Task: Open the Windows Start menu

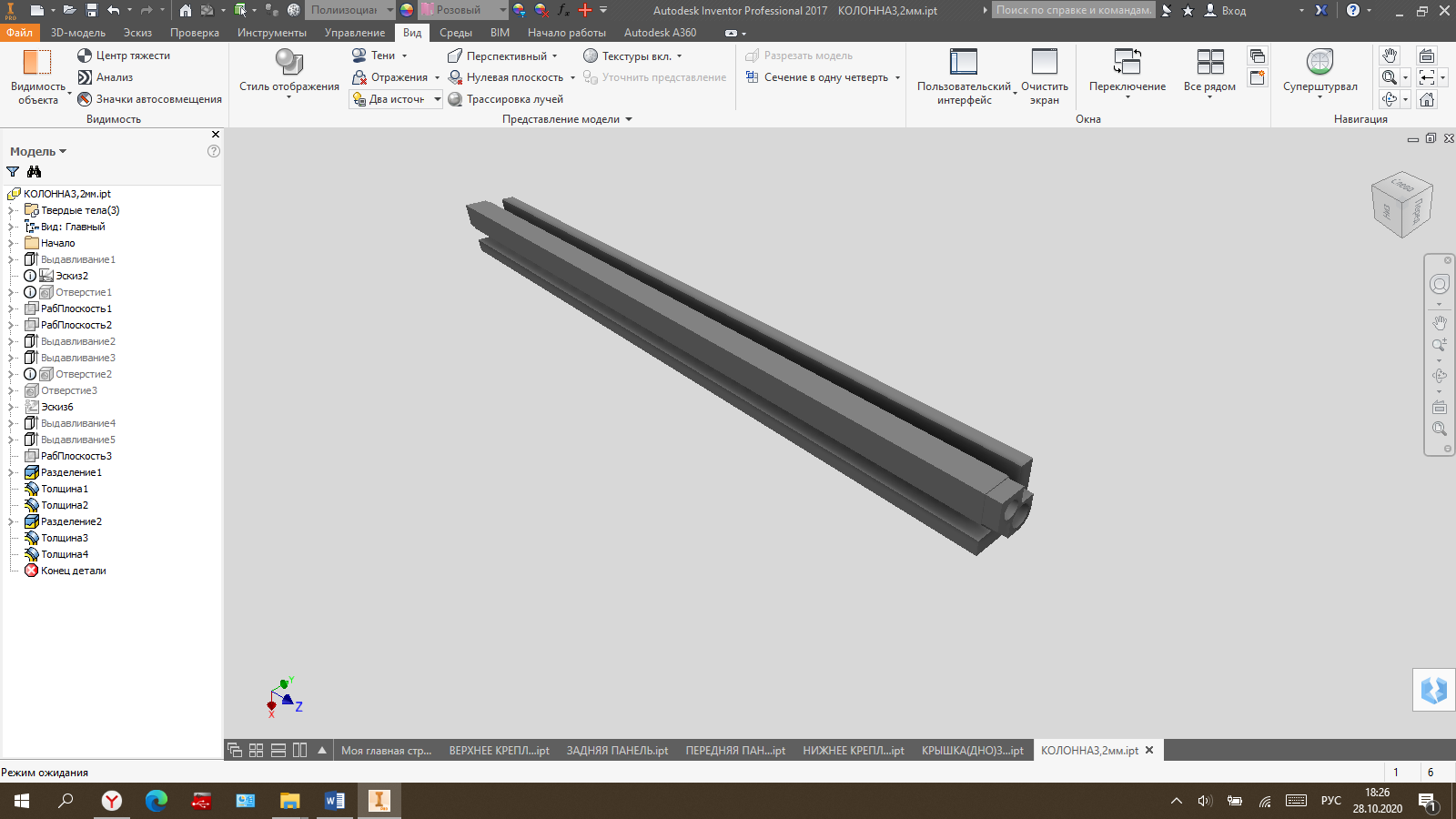Action: coord(22,801)
